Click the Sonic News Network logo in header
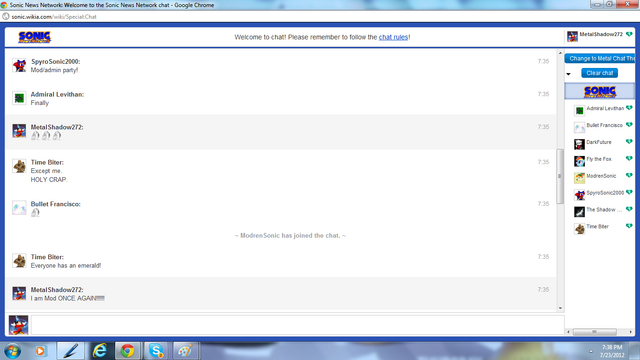 35,37
